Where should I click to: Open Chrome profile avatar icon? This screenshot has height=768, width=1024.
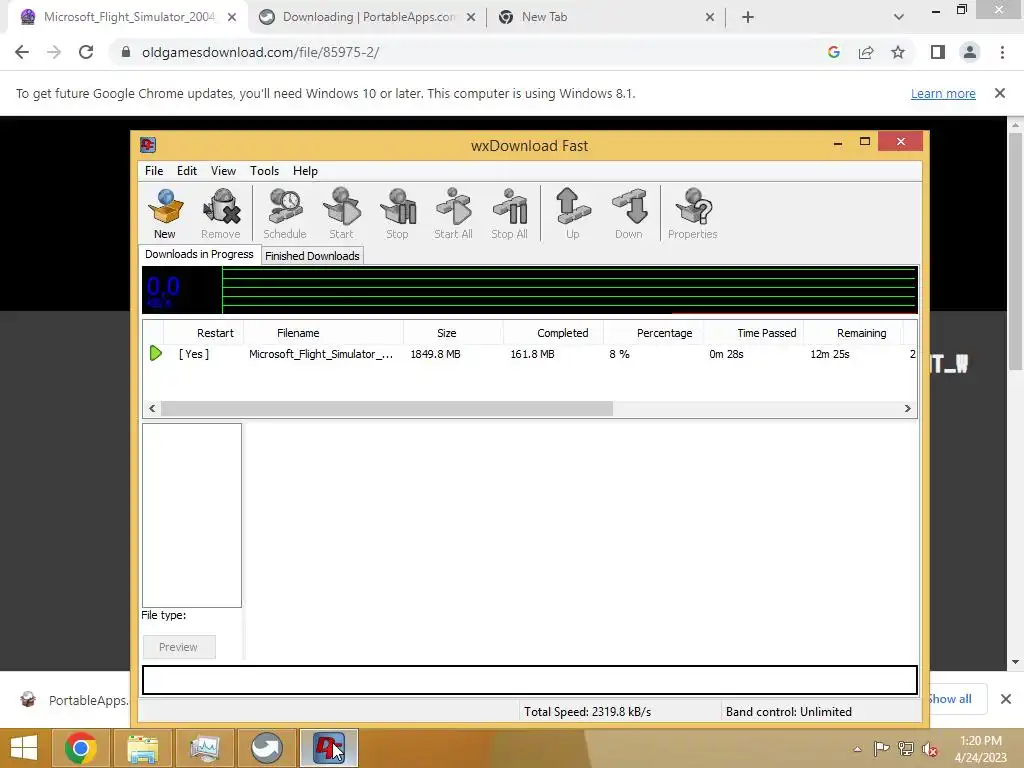(970, 52)
